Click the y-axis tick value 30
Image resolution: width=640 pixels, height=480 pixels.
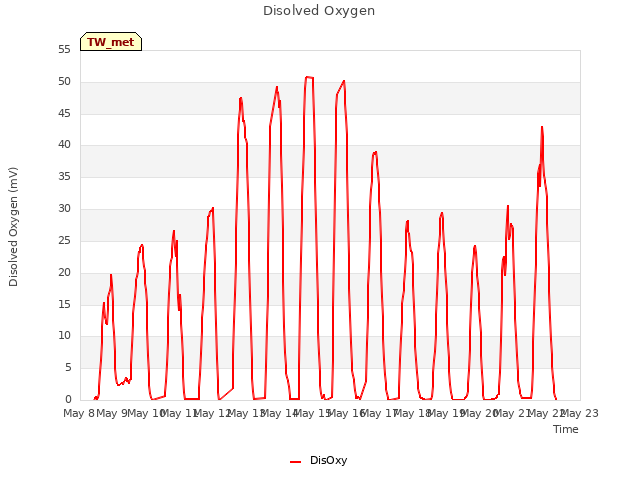click(64, 209)
